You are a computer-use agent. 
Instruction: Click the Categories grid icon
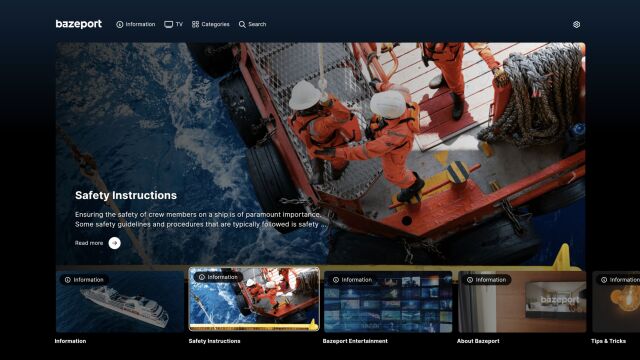pos(196,24)
